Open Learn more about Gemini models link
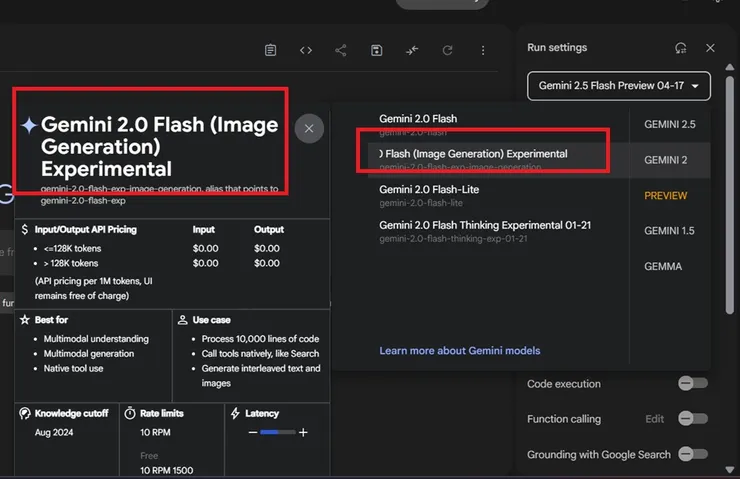This screenshot has height=479, width=740. click(x=459, y=351)
